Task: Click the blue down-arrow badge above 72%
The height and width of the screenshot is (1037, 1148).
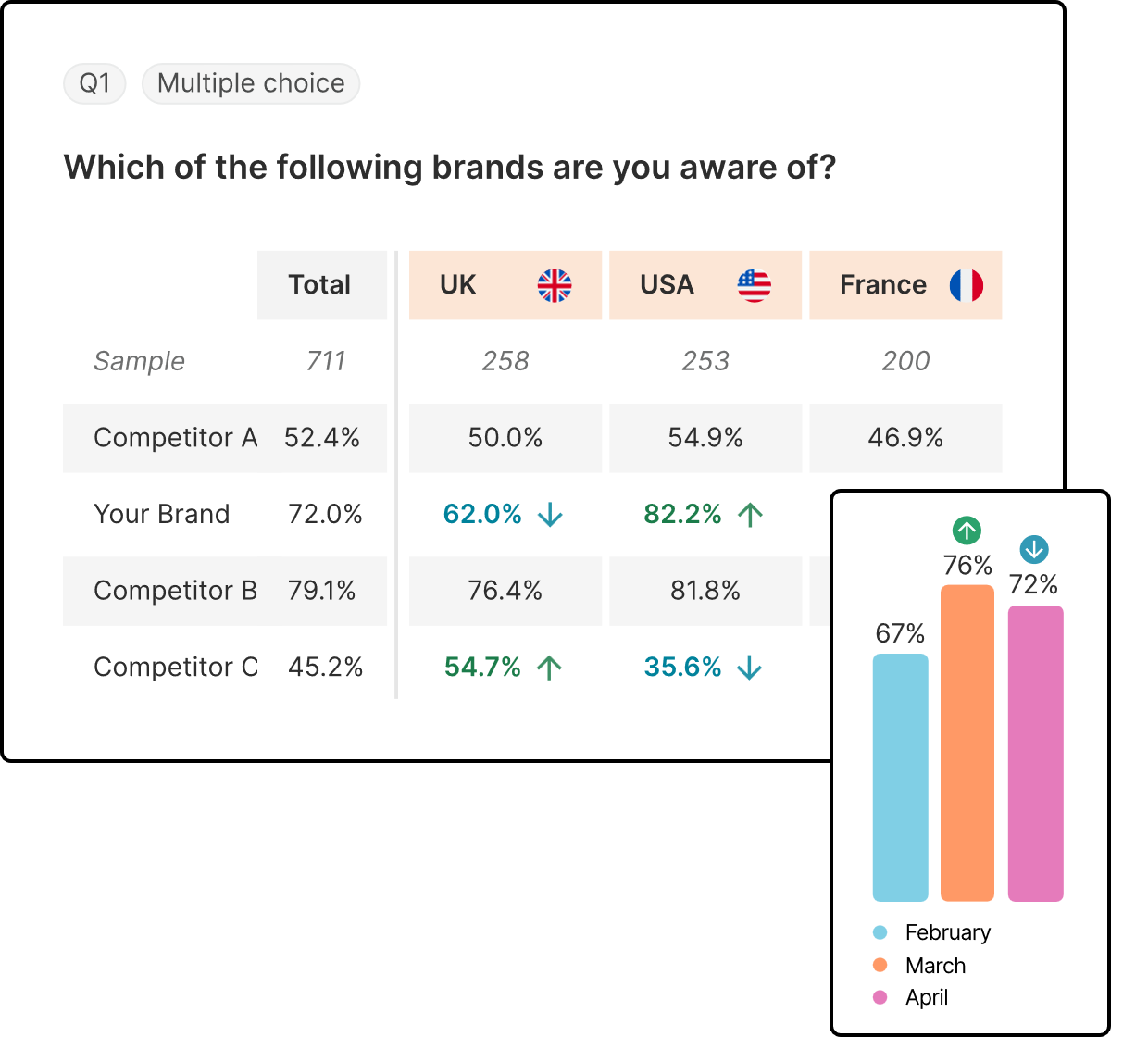Action: 1033,550
